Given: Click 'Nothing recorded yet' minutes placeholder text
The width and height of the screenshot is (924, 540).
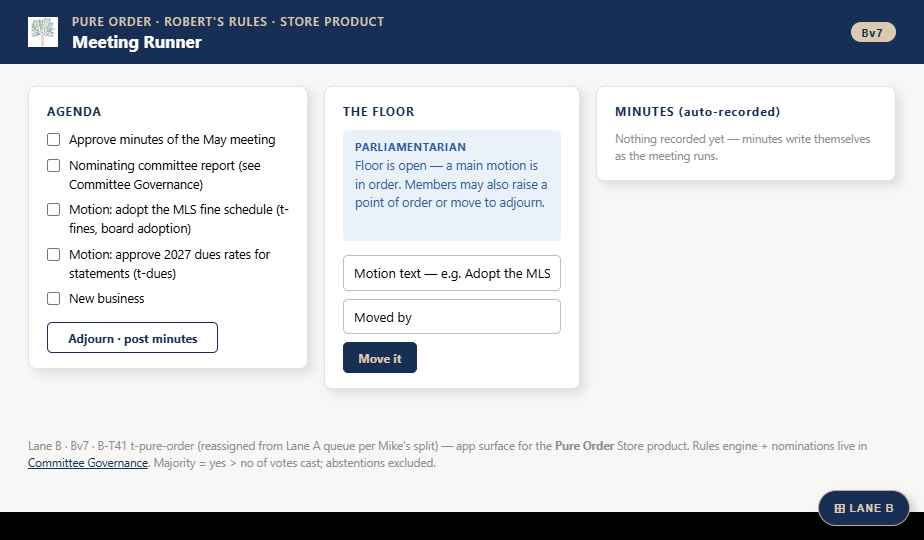Looking at the screenshot, I should click(x=742, y=147).
